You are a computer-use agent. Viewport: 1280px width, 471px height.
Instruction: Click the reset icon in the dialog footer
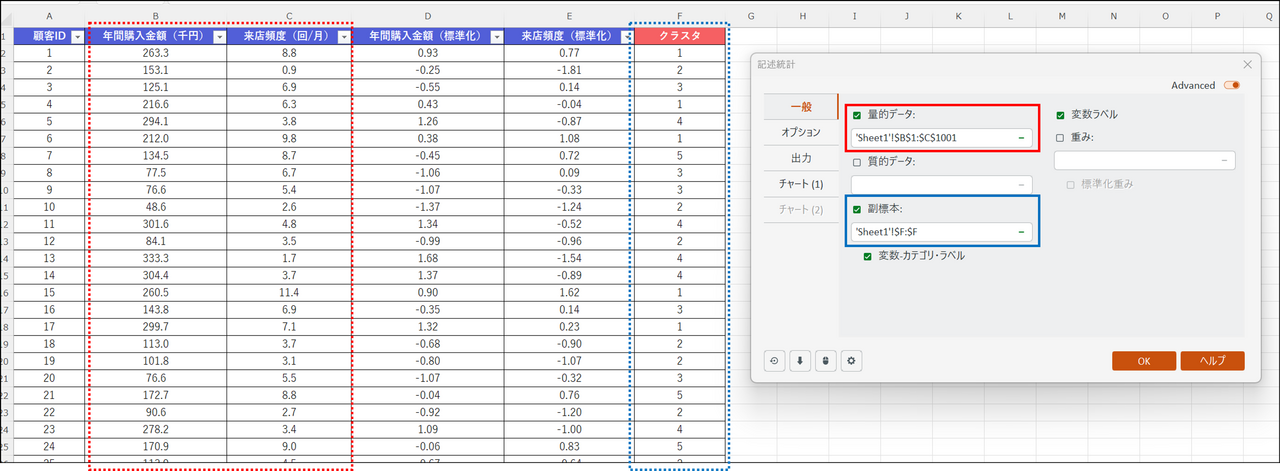tap(774, 361)
